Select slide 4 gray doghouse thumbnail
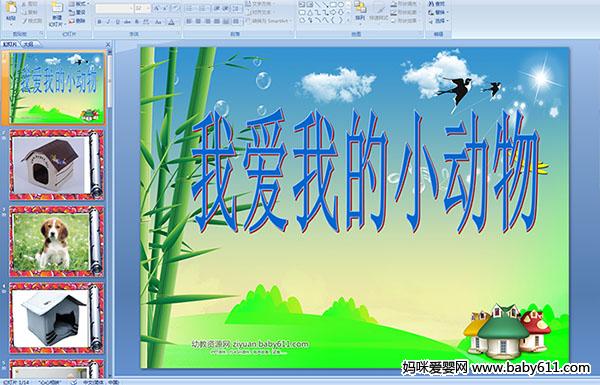The height and width of the screenshot is (385, 600). pos(57,318)
